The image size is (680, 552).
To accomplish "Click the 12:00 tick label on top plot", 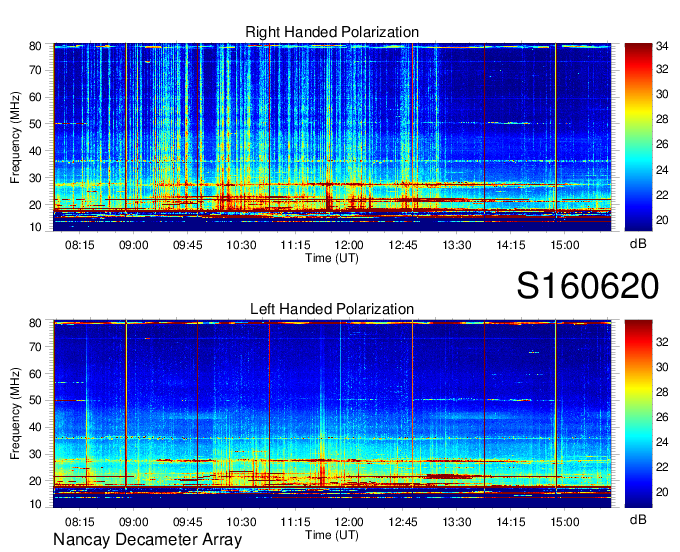I will (349, 245).
